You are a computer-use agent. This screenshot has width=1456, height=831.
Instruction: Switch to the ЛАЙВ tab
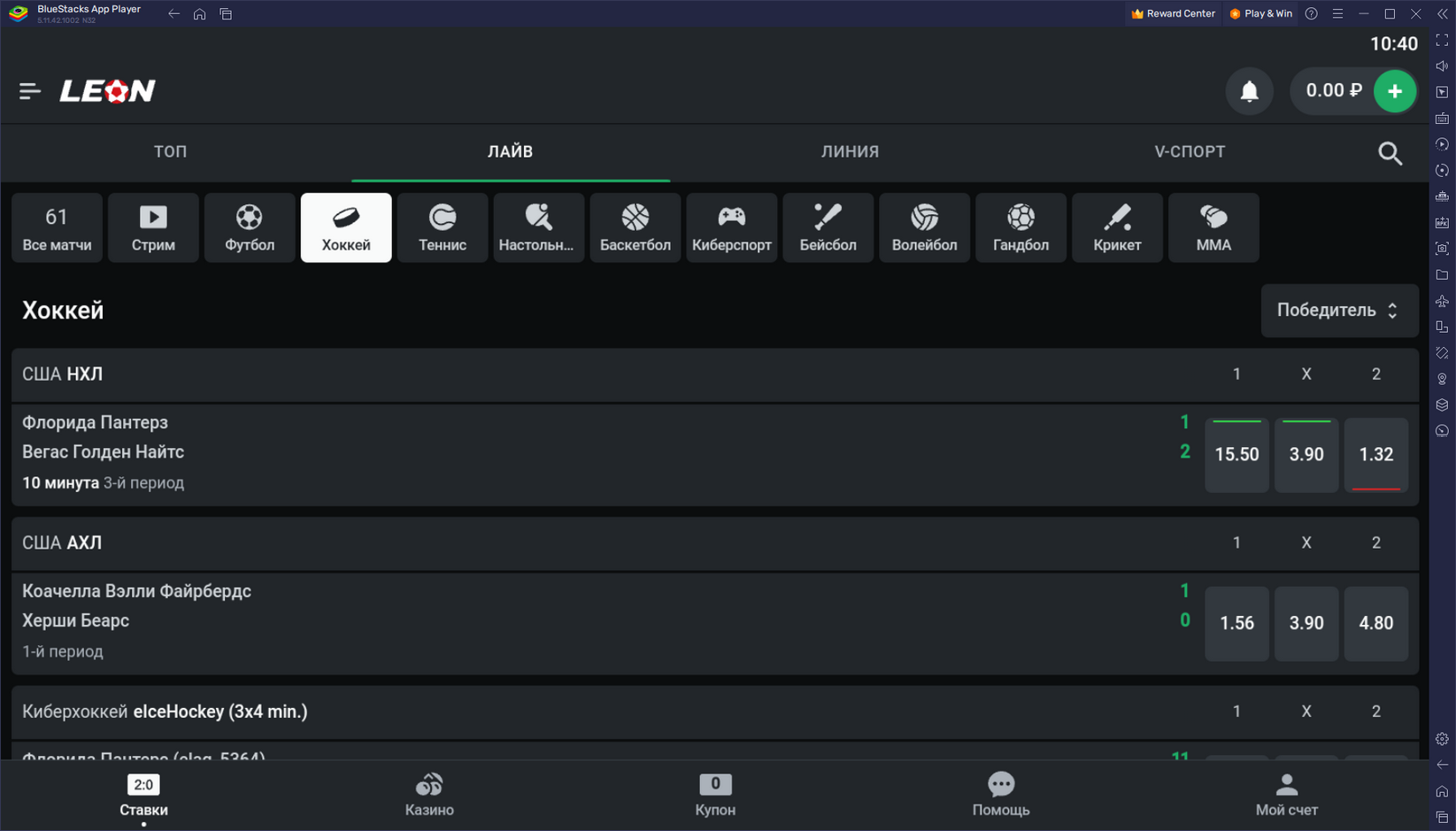[x=511, y=151]
